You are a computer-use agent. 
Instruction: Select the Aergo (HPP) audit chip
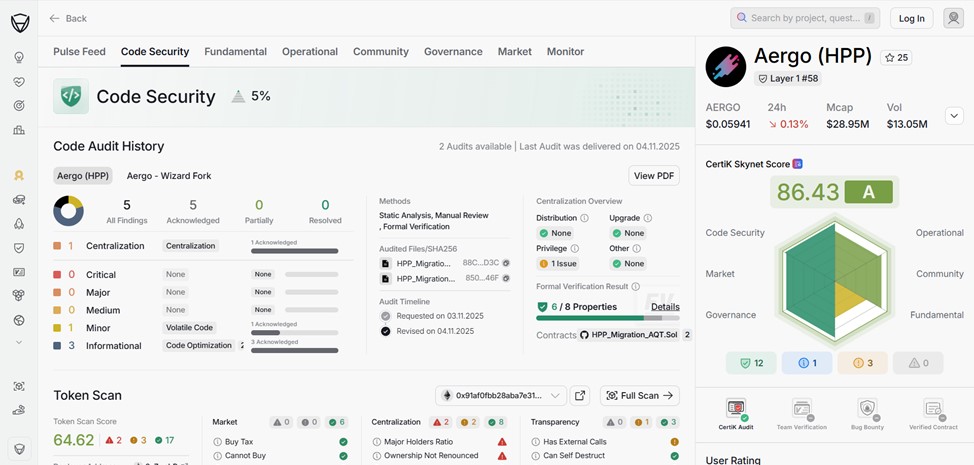pos(83,176)
